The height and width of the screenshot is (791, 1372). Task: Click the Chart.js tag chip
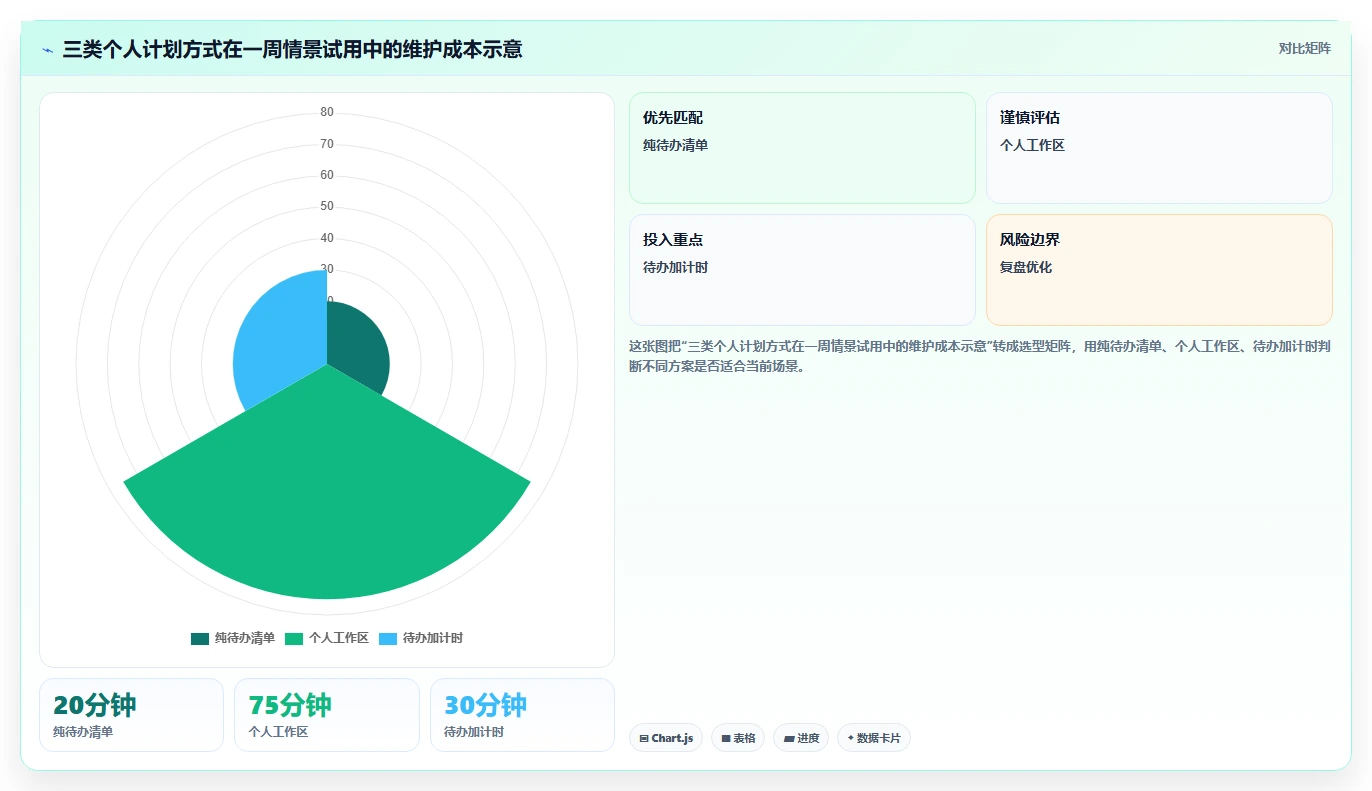pyautogui.click(x=666, y=738)
